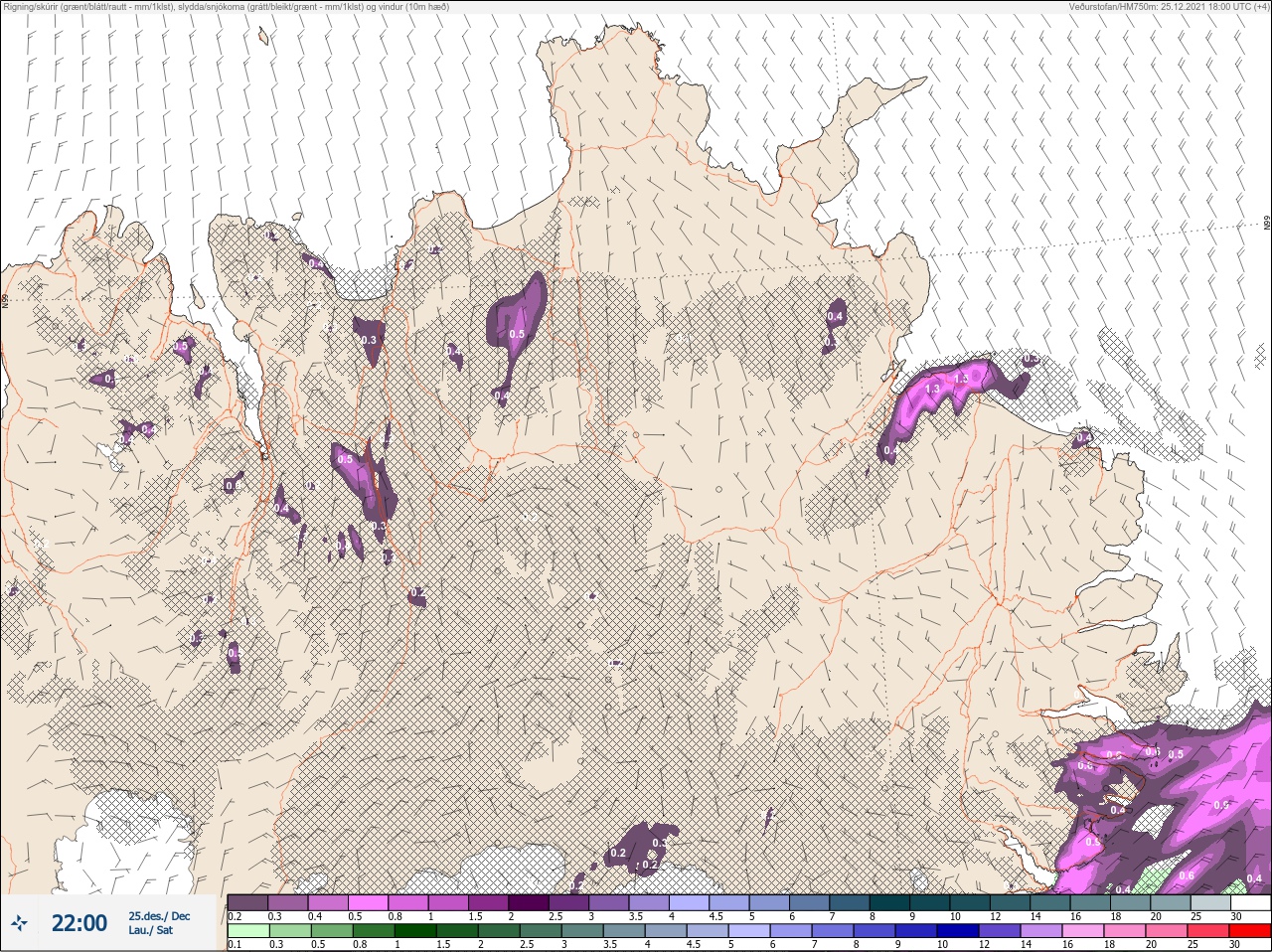Pick the darkest green 1 swatch in lower scale

[x=413, y=931]
